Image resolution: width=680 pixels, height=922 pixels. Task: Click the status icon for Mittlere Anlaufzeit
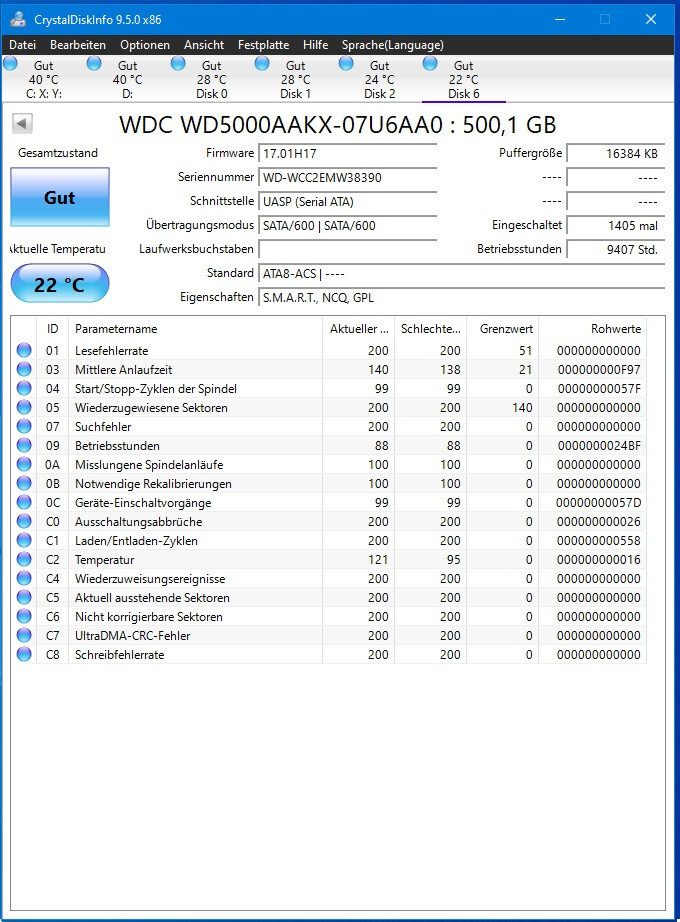point(24,369)
